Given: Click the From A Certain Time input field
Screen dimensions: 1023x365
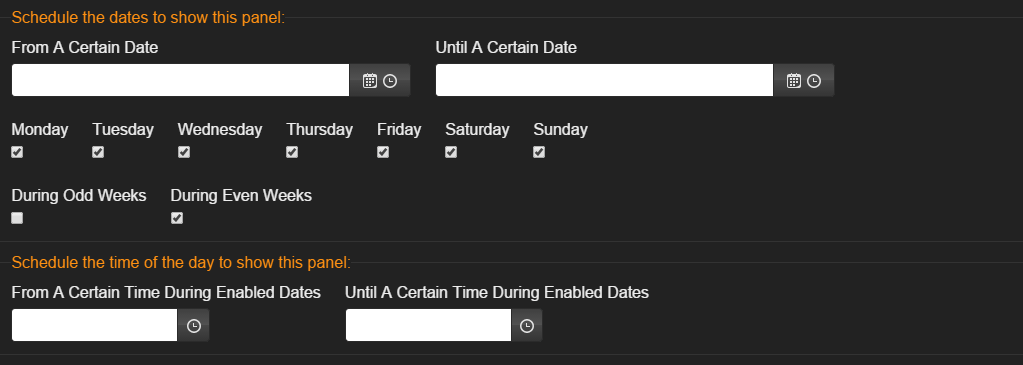Looking at the screenshot, I should coord(95,325).
